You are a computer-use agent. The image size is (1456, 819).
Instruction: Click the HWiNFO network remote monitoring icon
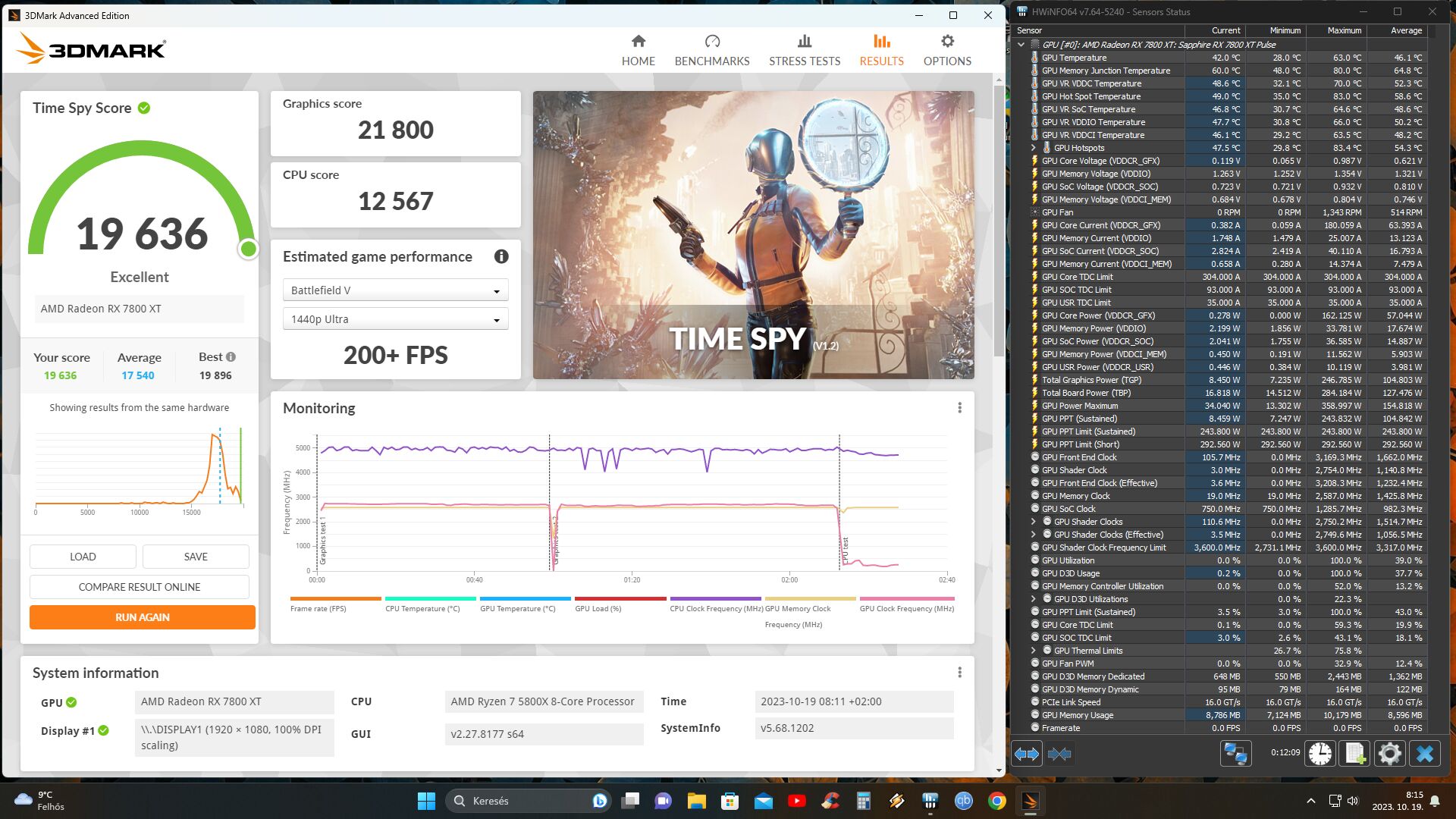[x=1235, y=753]
